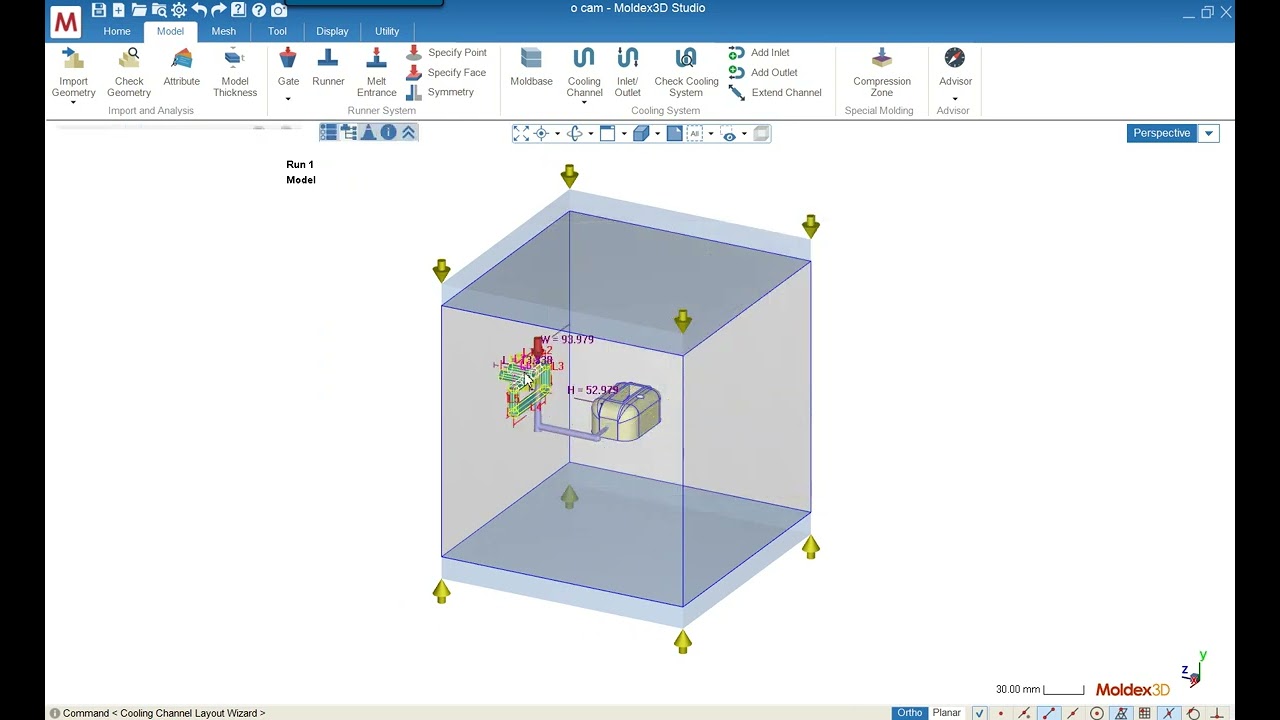Toggle Planar mode in status bar

click(947, 713)
